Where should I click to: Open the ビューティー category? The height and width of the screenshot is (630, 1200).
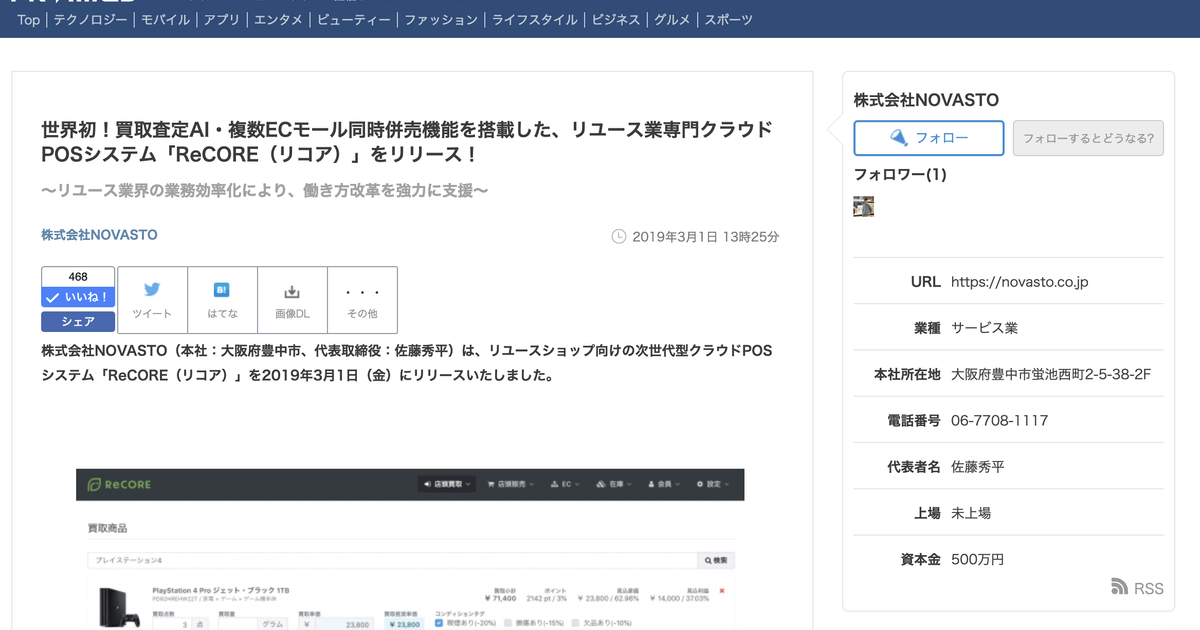(x=354, y=19)
